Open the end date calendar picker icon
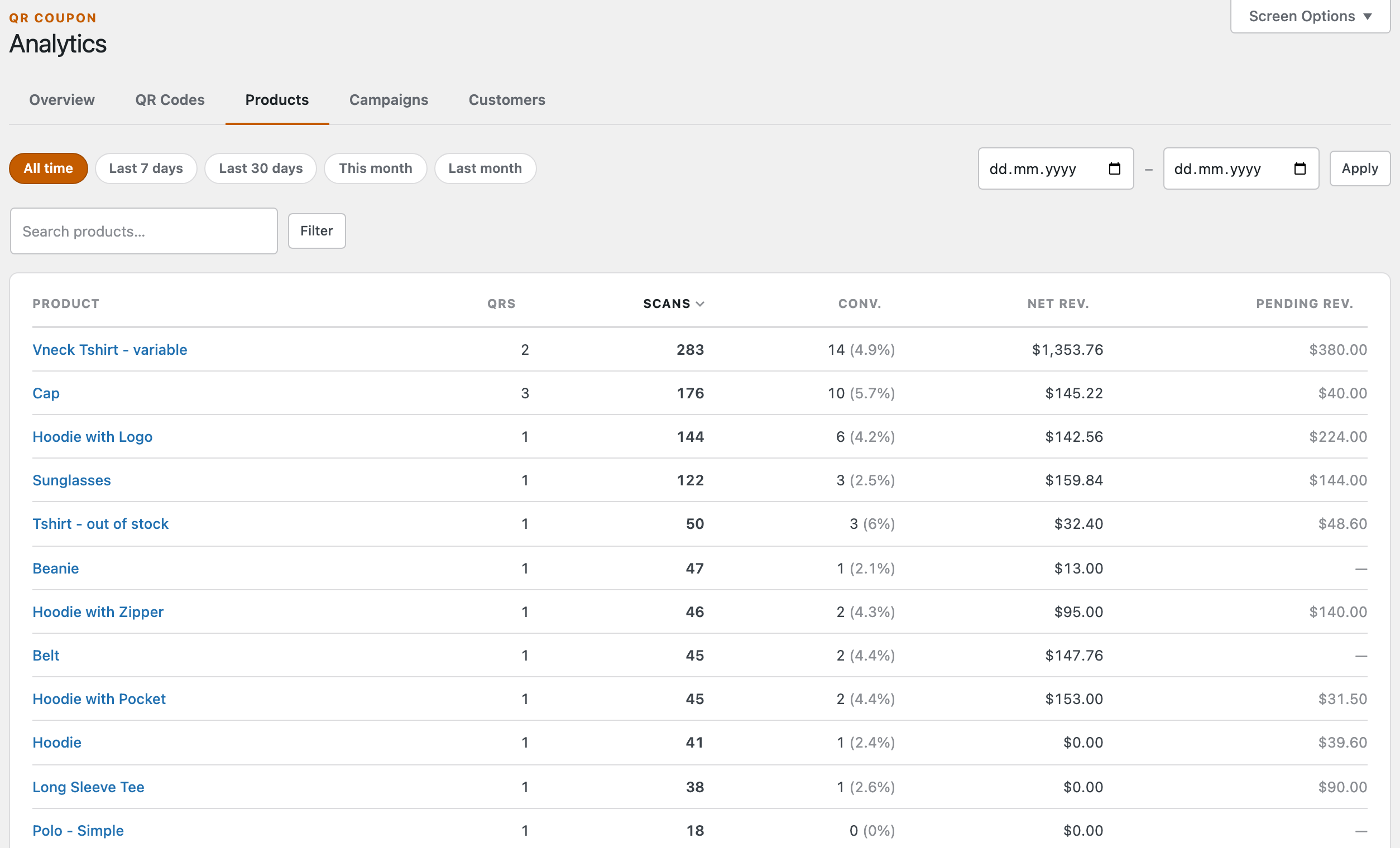This screenshot has width=1400, height=848. tap(1300, 168)
